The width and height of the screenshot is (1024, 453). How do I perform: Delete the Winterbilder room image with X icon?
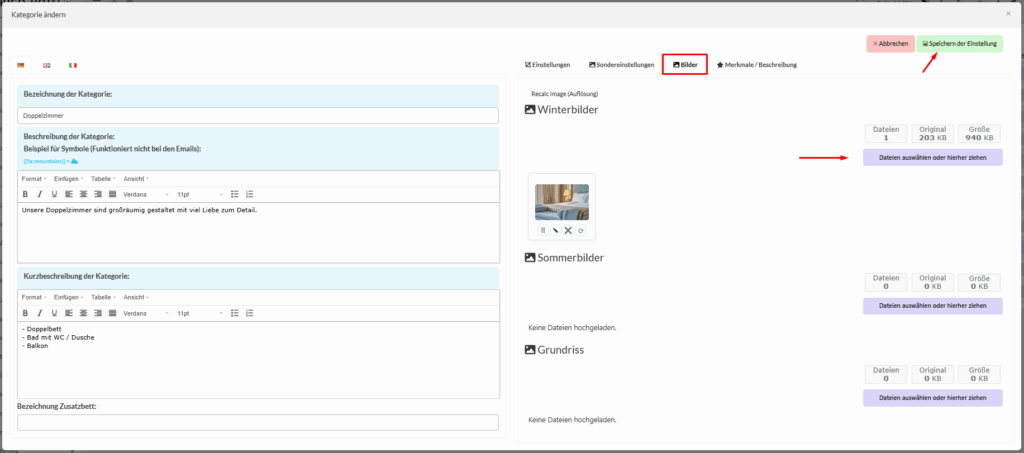[568, 231]
